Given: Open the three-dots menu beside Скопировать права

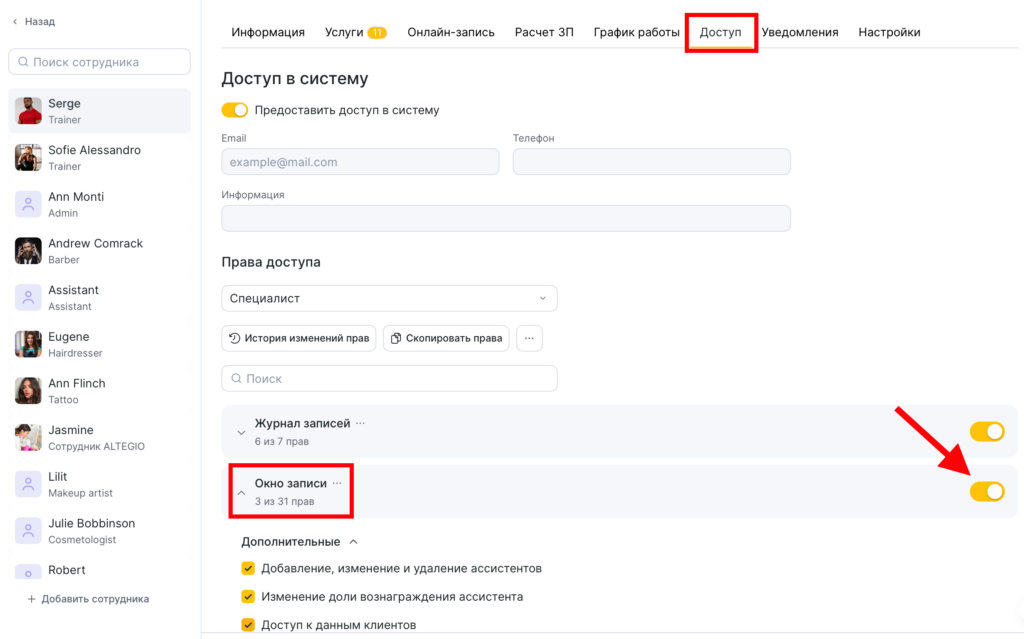Looking at the screenshot, I should click(x=529, y=338).
